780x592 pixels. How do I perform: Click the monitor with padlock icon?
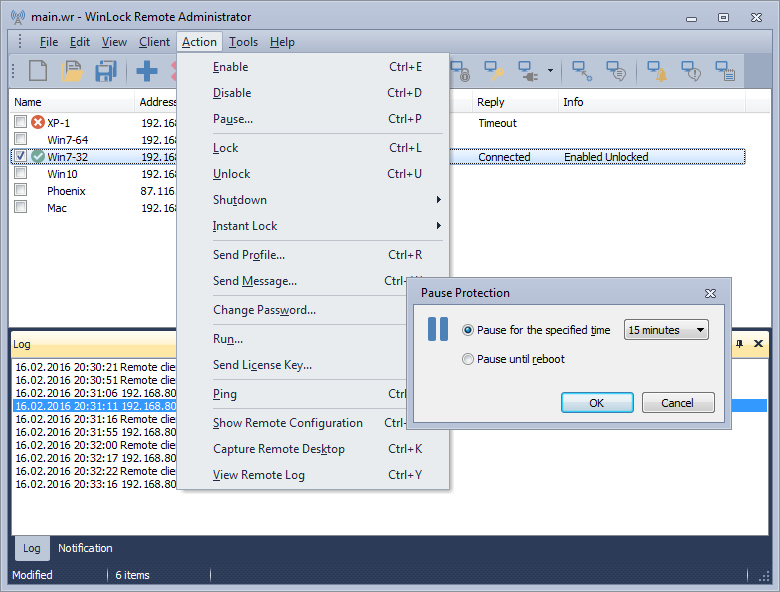pos(460,71)
